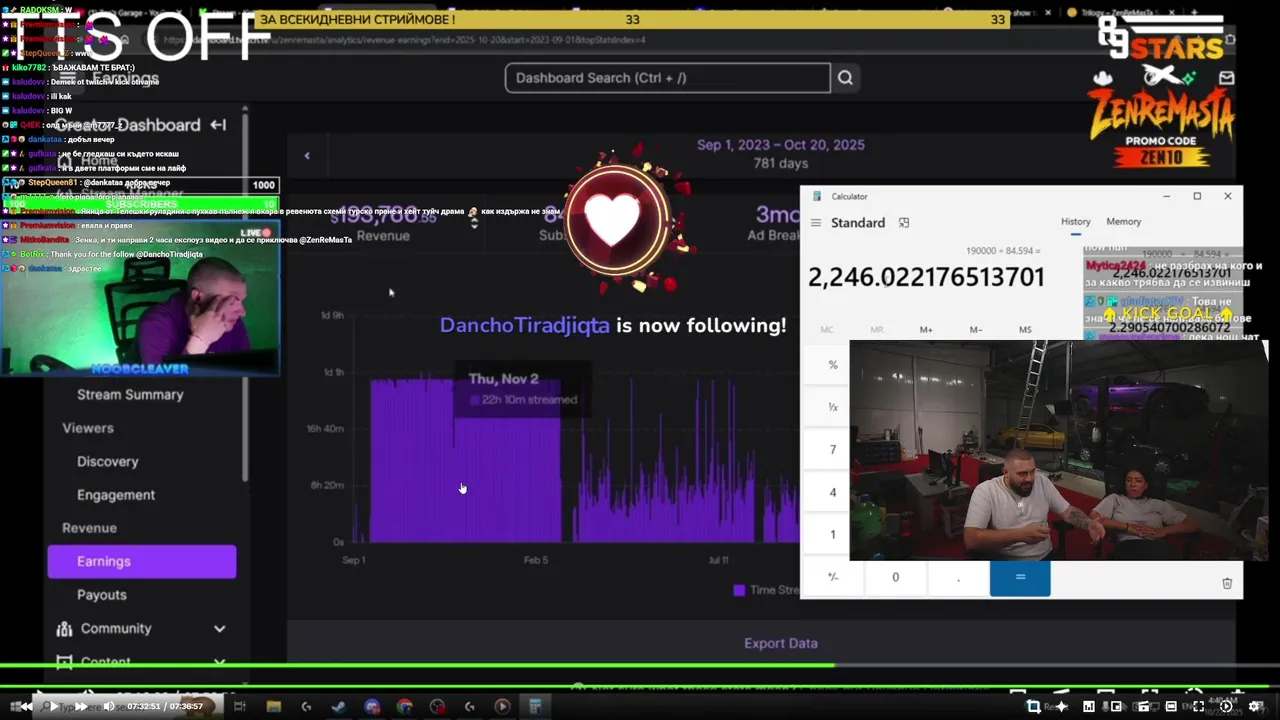Click the 0 key in Calculator

895,577
